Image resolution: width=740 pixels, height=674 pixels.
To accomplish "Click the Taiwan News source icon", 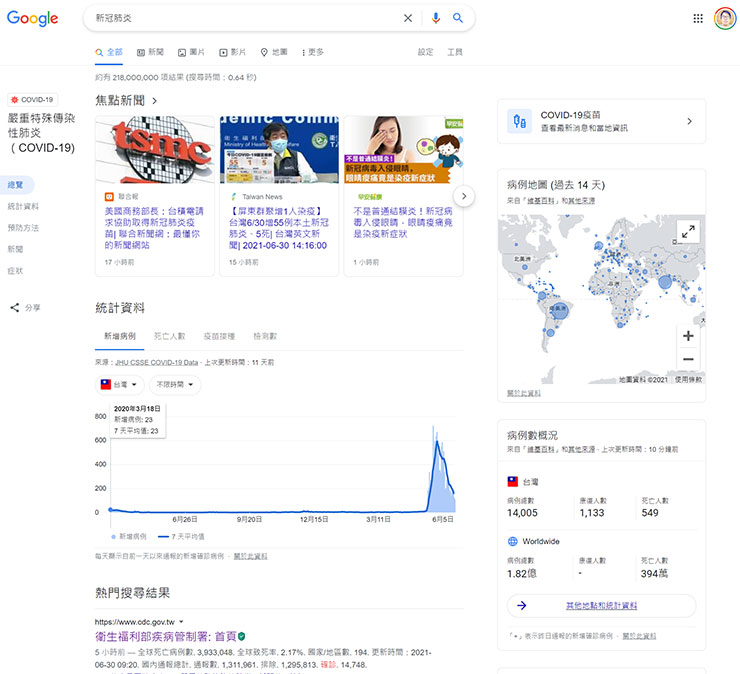I will [x=234, y=196].
